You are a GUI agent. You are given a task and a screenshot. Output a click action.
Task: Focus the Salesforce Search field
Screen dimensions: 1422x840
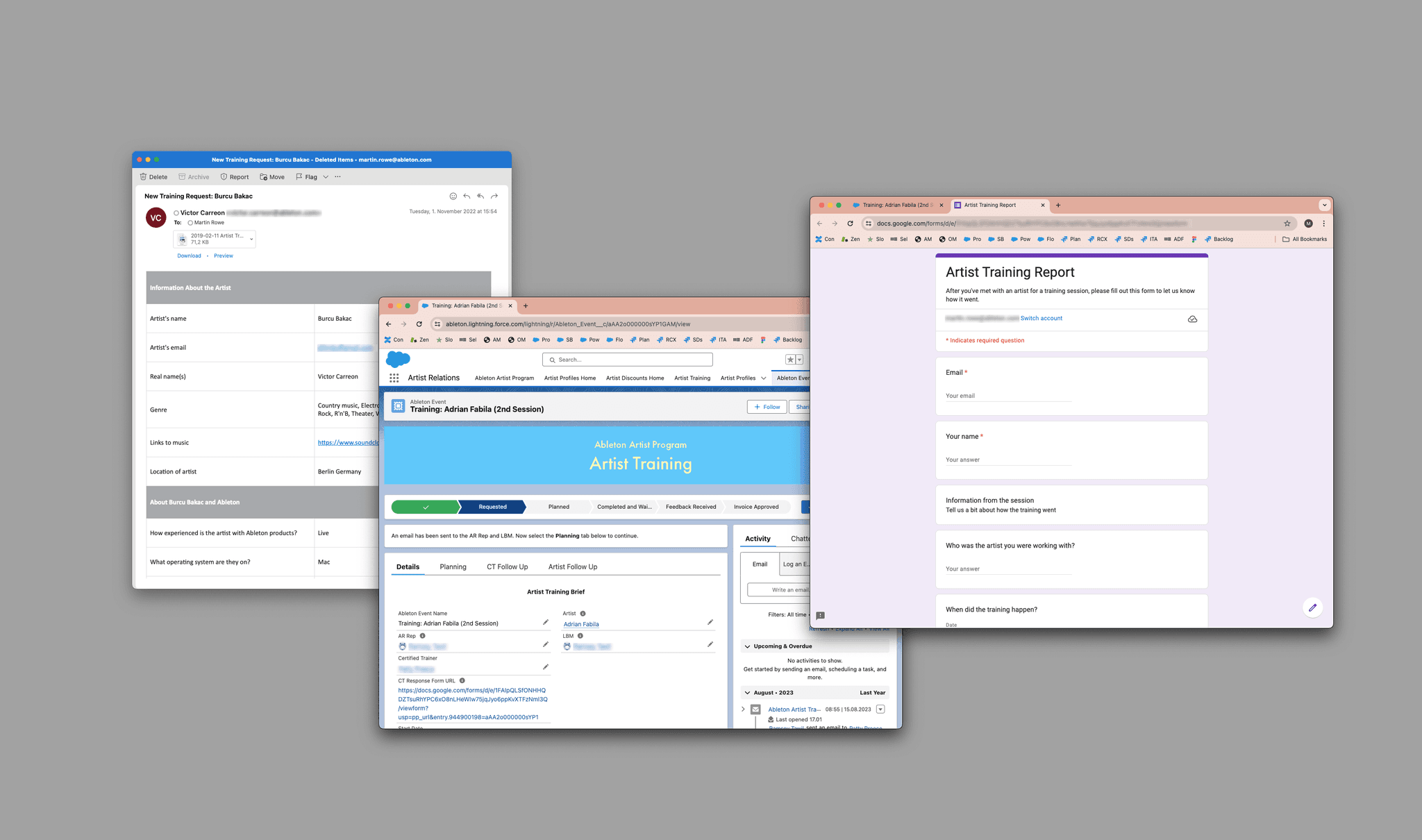(628, 360)
